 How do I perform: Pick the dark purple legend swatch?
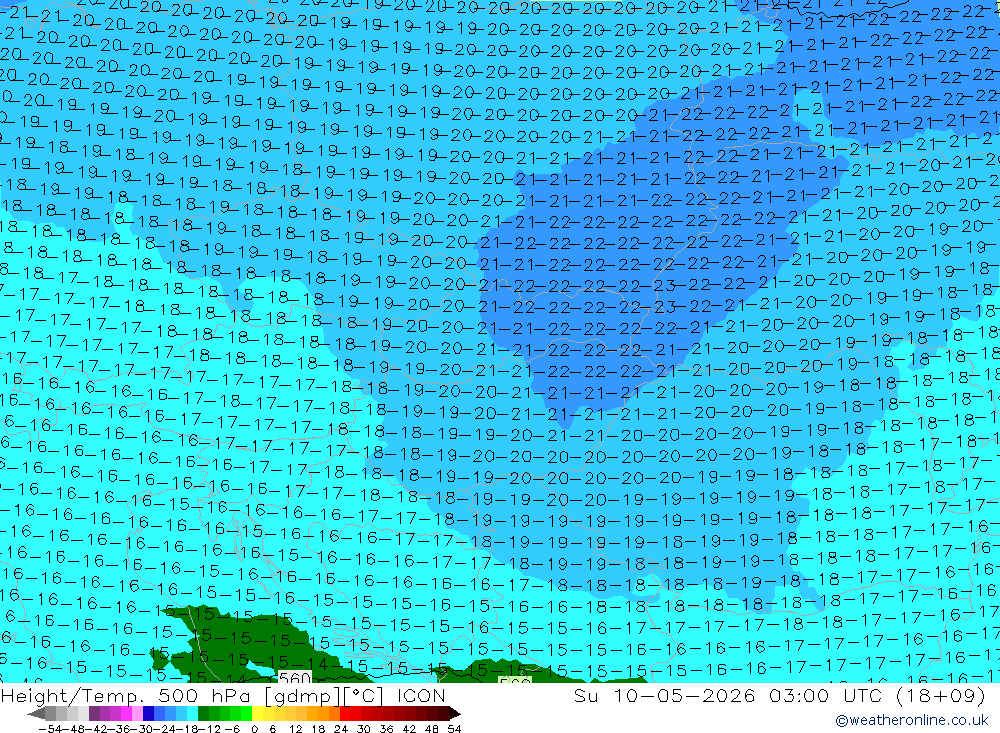pos(94,713)
